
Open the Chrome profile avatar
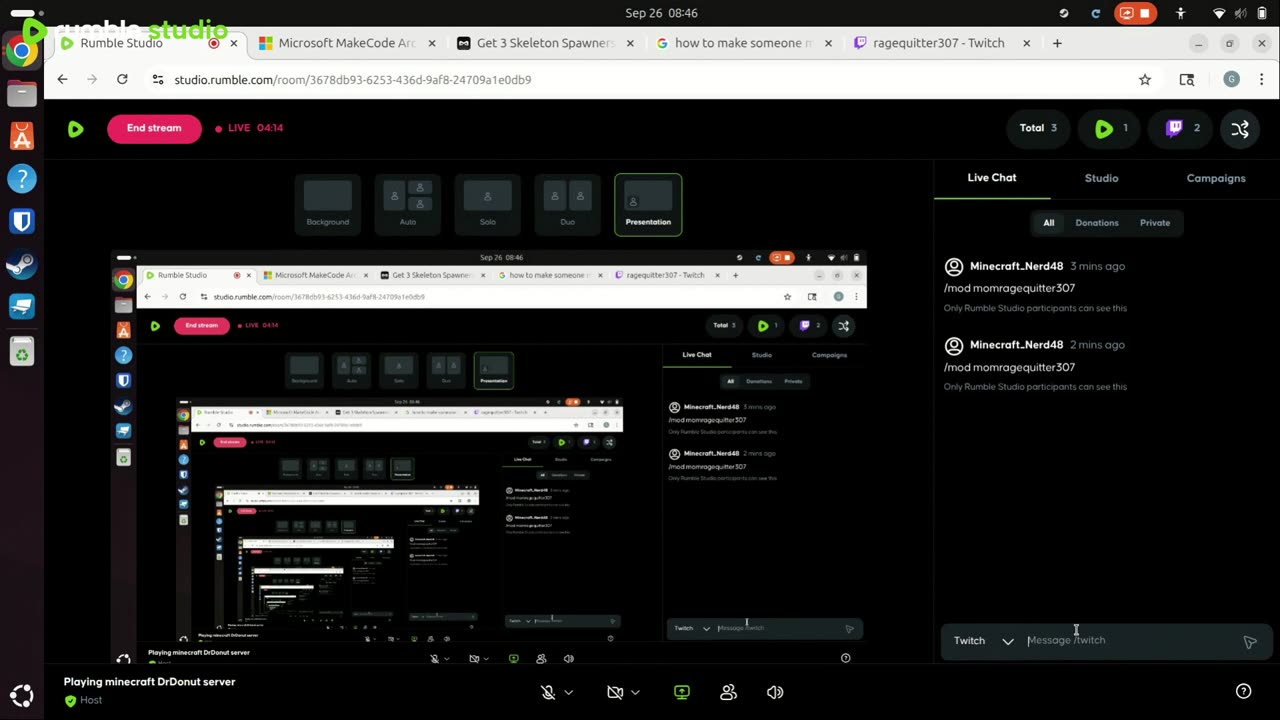(1231, 79)
